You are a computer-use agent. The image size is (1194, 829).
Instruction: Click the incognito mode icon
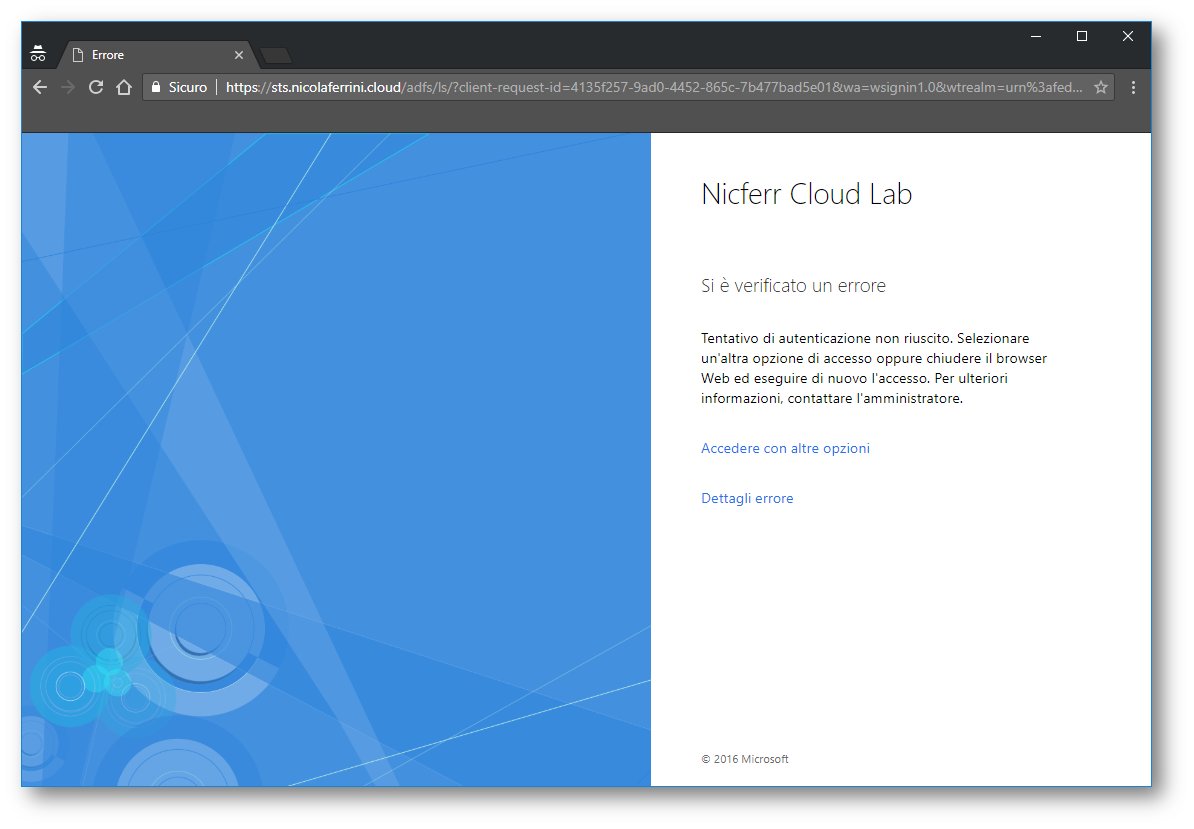tap(38, 54)
